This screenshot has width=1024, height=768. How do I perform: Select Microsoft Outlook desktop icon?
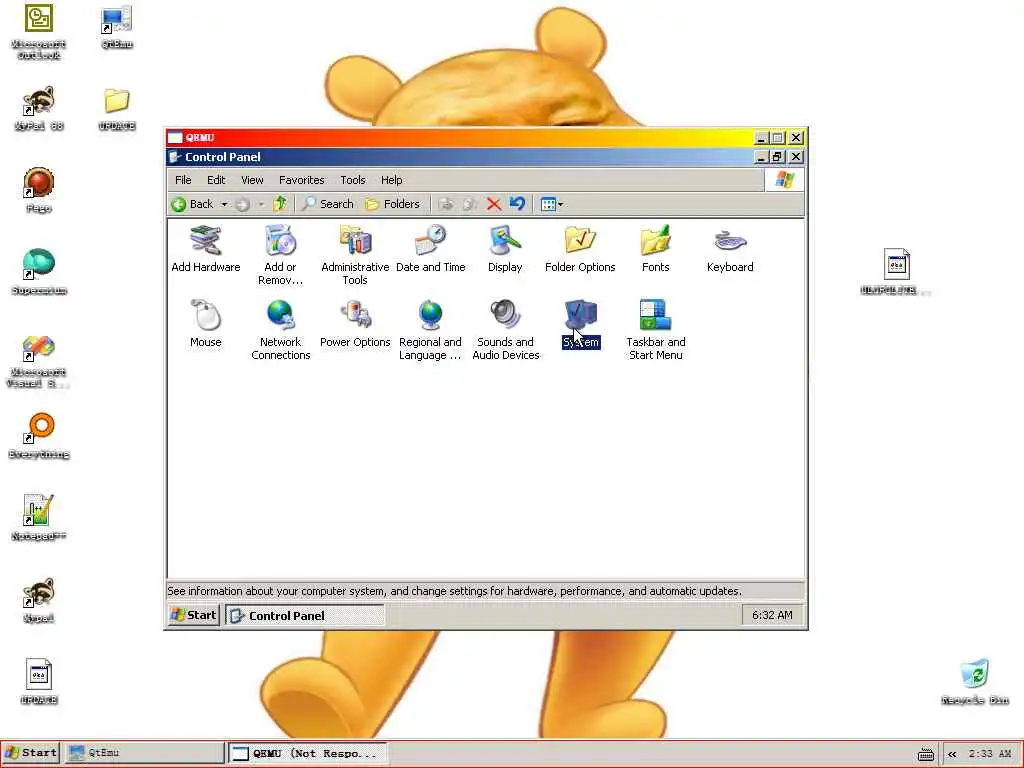pos(39,32)
